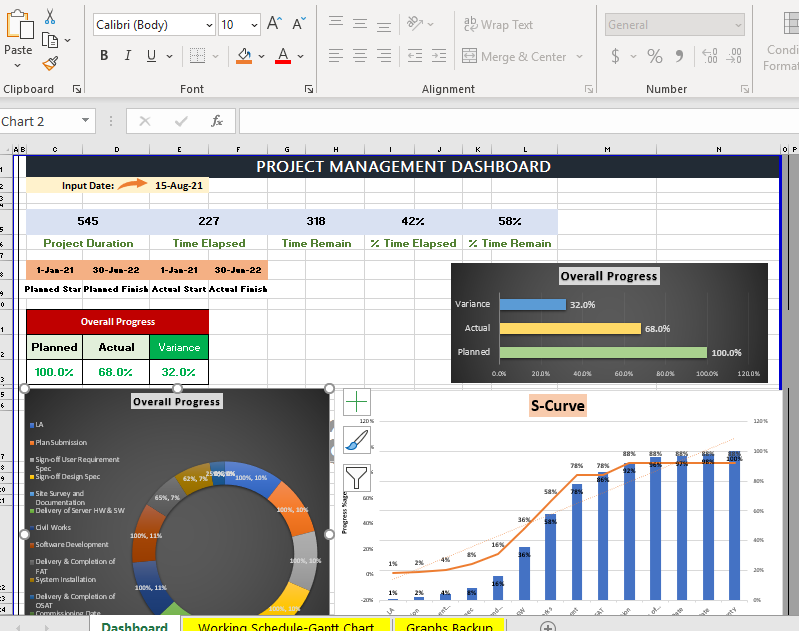Apply comma style
The width and height of the screenshot is (799, 631).
pyautogui.click(x=679, y=56)
